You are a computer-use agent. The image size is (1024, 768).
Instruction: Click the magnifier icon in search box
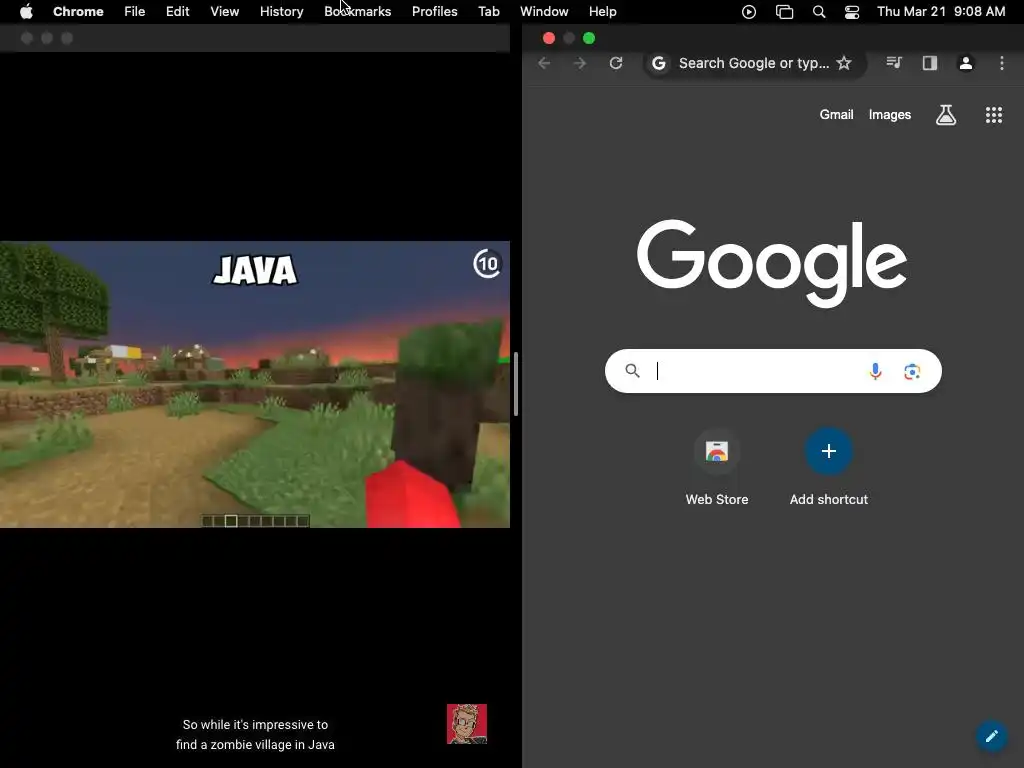632,371
